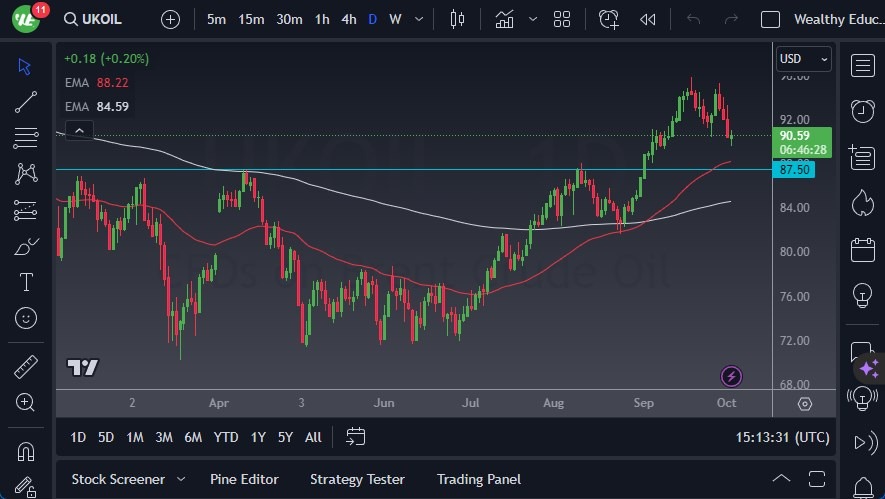Open the Strategy Tester tab
Viewport: 885px width, 499px height.
(x=357, y=479)
